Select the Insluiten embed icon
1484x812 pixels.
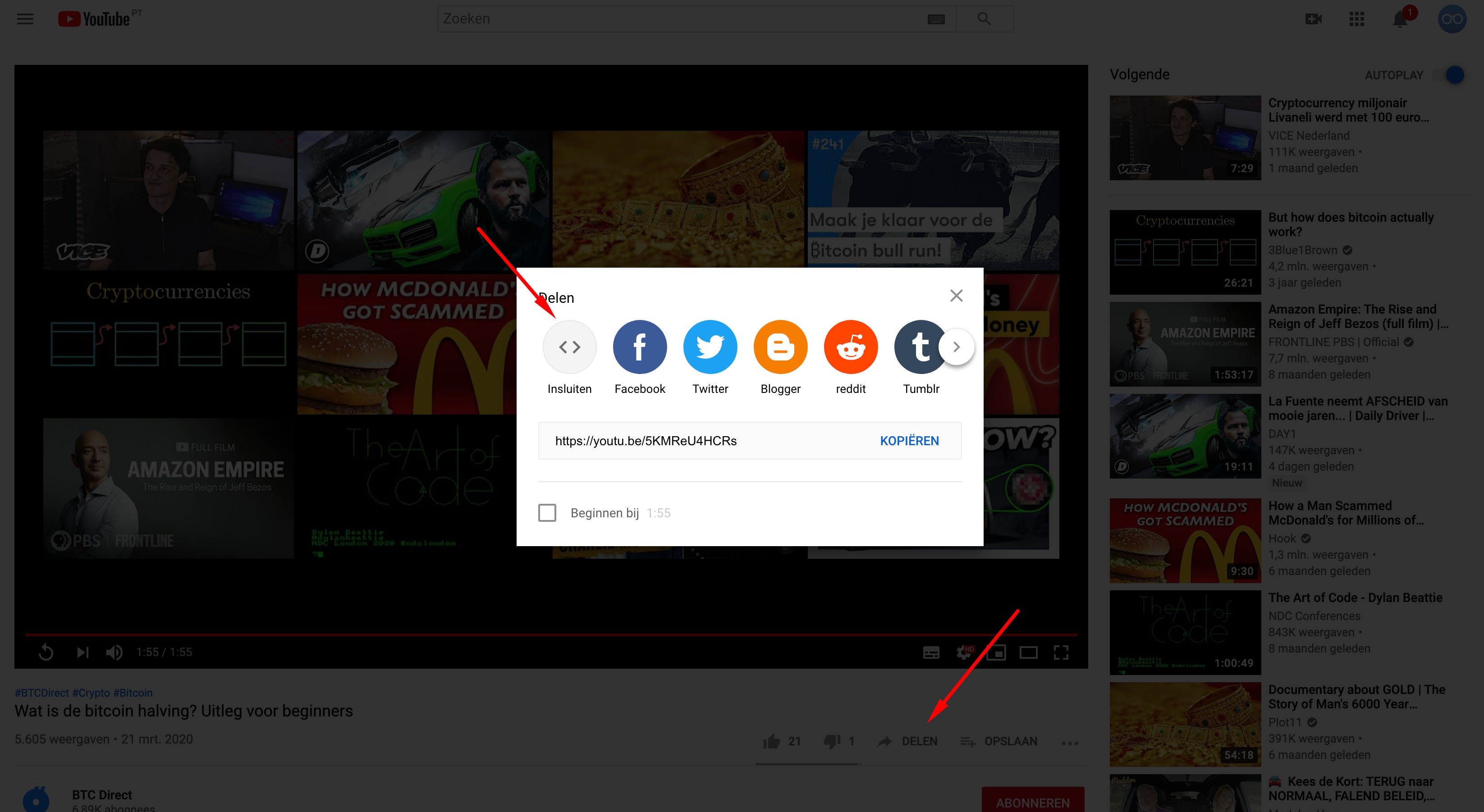[x=569, y=347]
